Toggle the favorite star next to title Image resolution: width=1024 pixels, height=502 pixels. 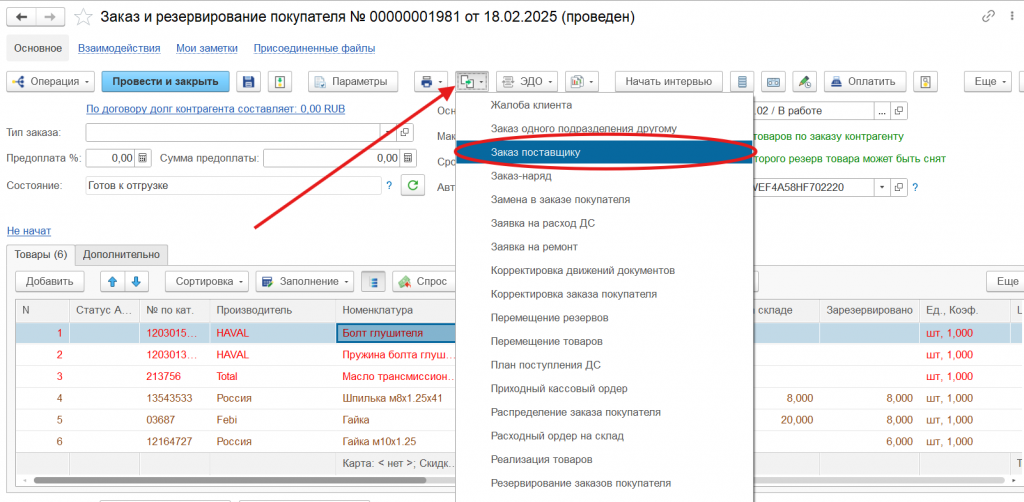84,17
